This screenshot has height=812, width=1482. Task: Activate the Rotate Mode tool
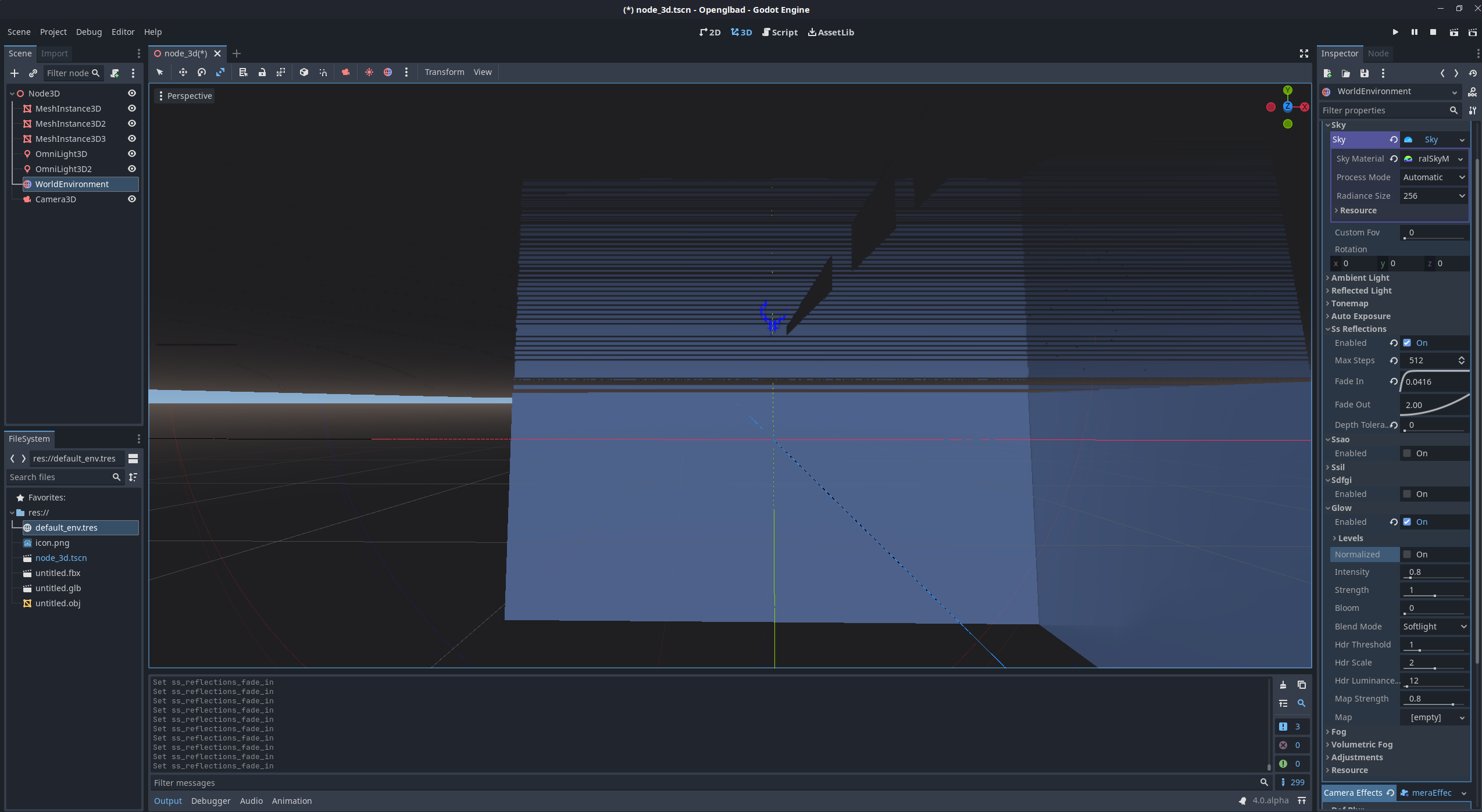click(x=202, y=72)
